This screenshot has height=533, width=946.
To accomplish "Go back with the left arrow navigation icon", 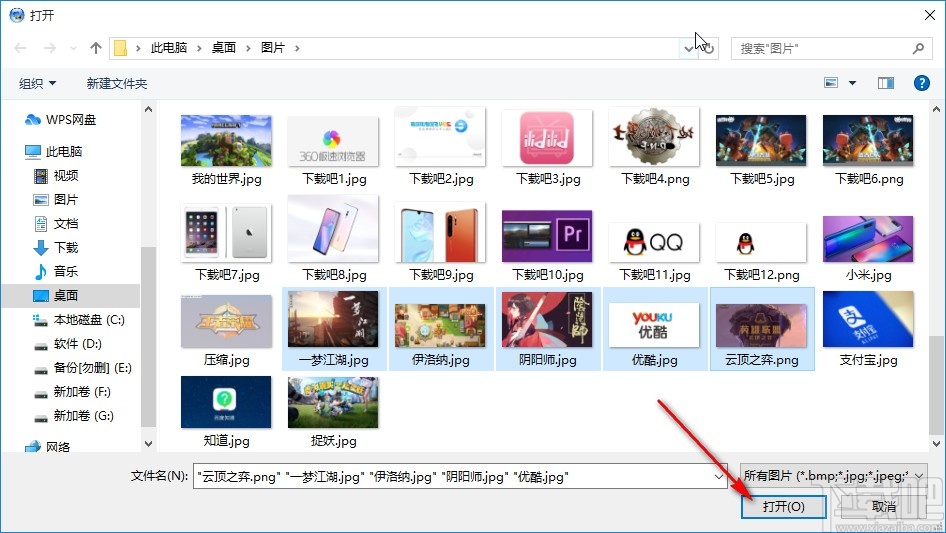I will click(20, 48).
